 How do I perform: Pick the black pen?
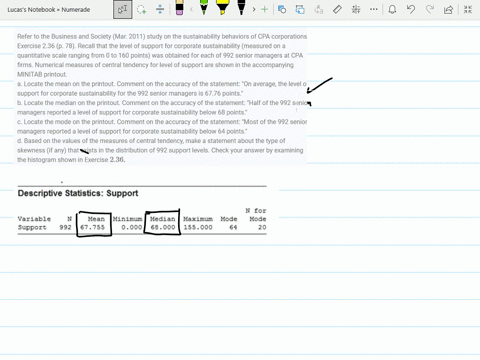tap(241, 8)
